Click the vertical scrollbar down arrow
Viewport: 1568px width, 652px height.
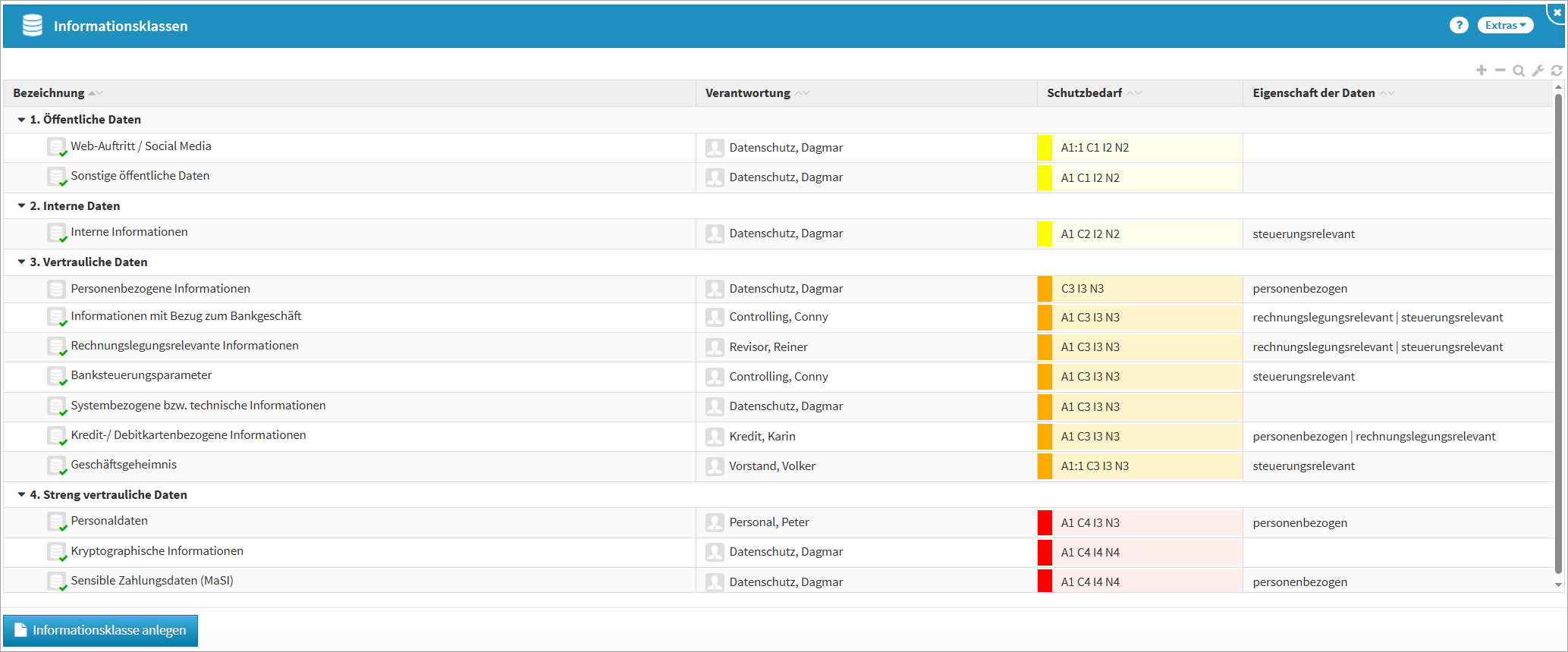1558,585
